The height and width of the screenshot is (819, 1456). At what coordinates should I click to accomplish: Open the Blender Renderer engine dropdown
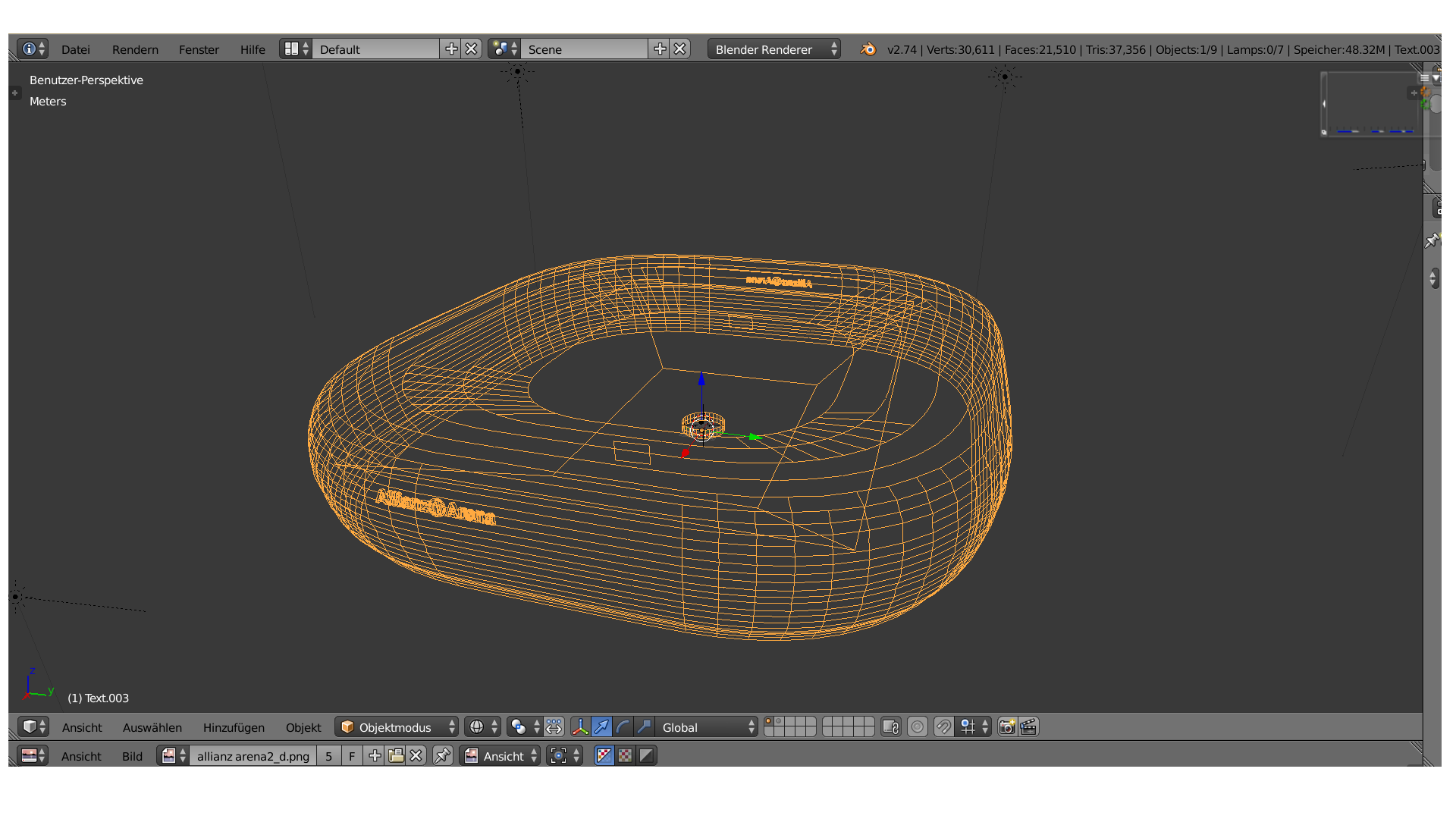[773, 49]
